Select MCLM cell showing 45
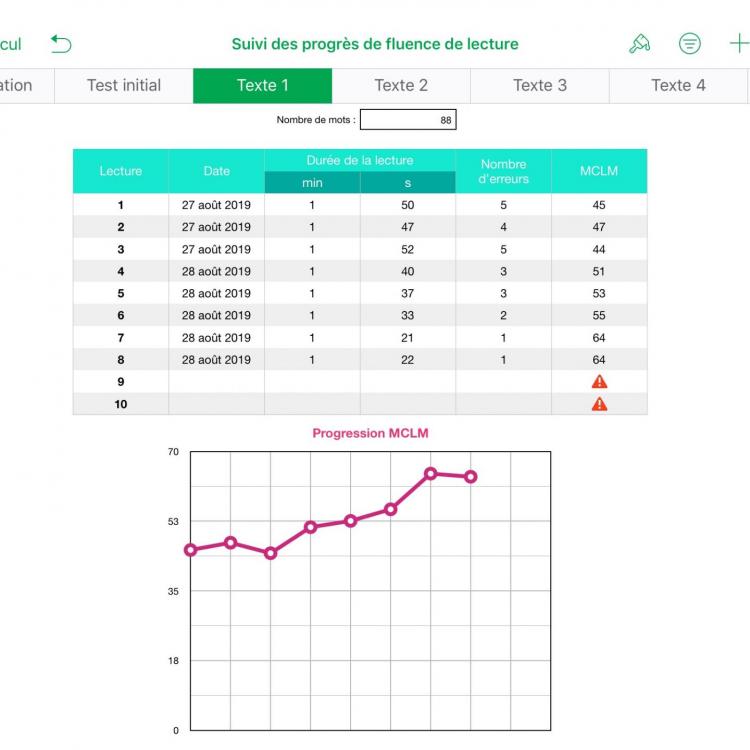Image resolution: width=750 pixels, height=750 pixels. [599, 205]
